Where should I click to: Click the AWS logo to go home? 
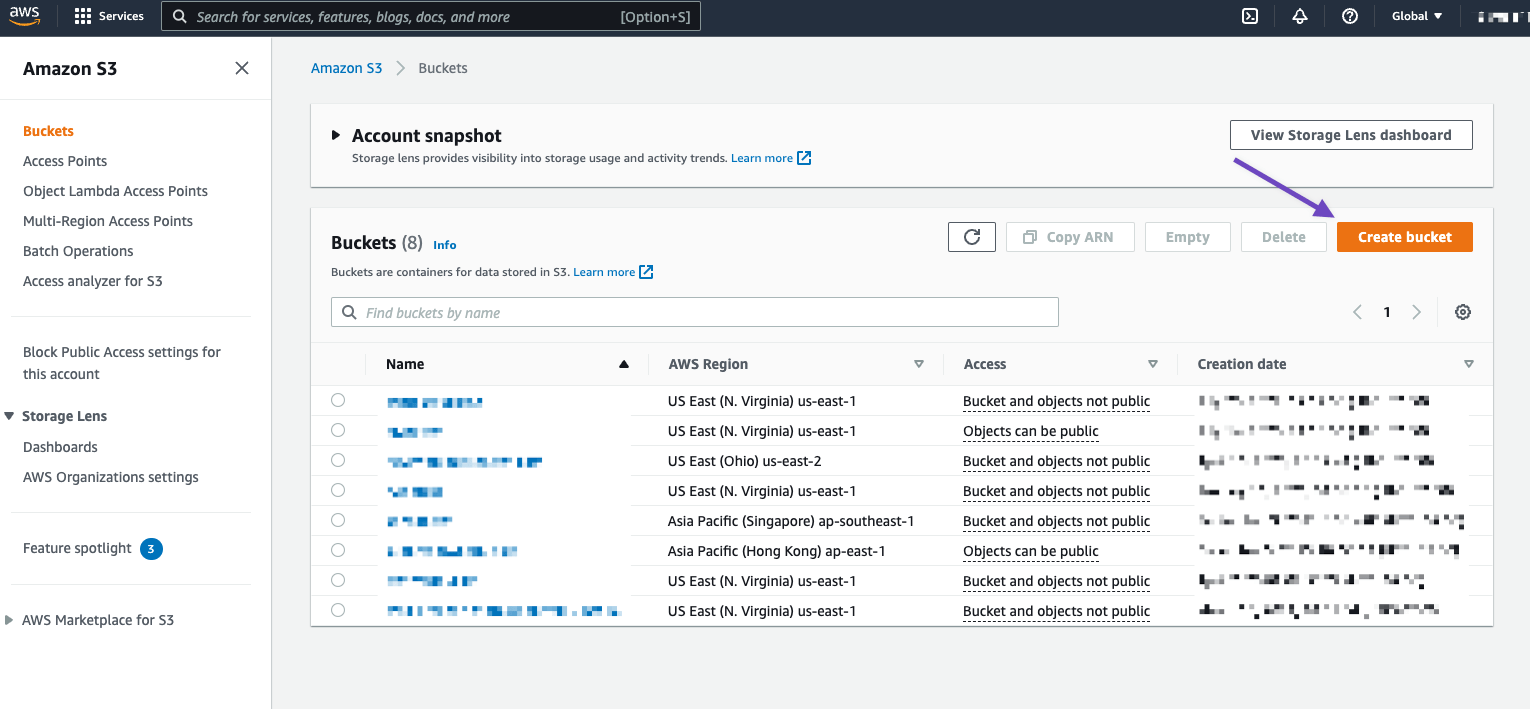pos(24,15)
